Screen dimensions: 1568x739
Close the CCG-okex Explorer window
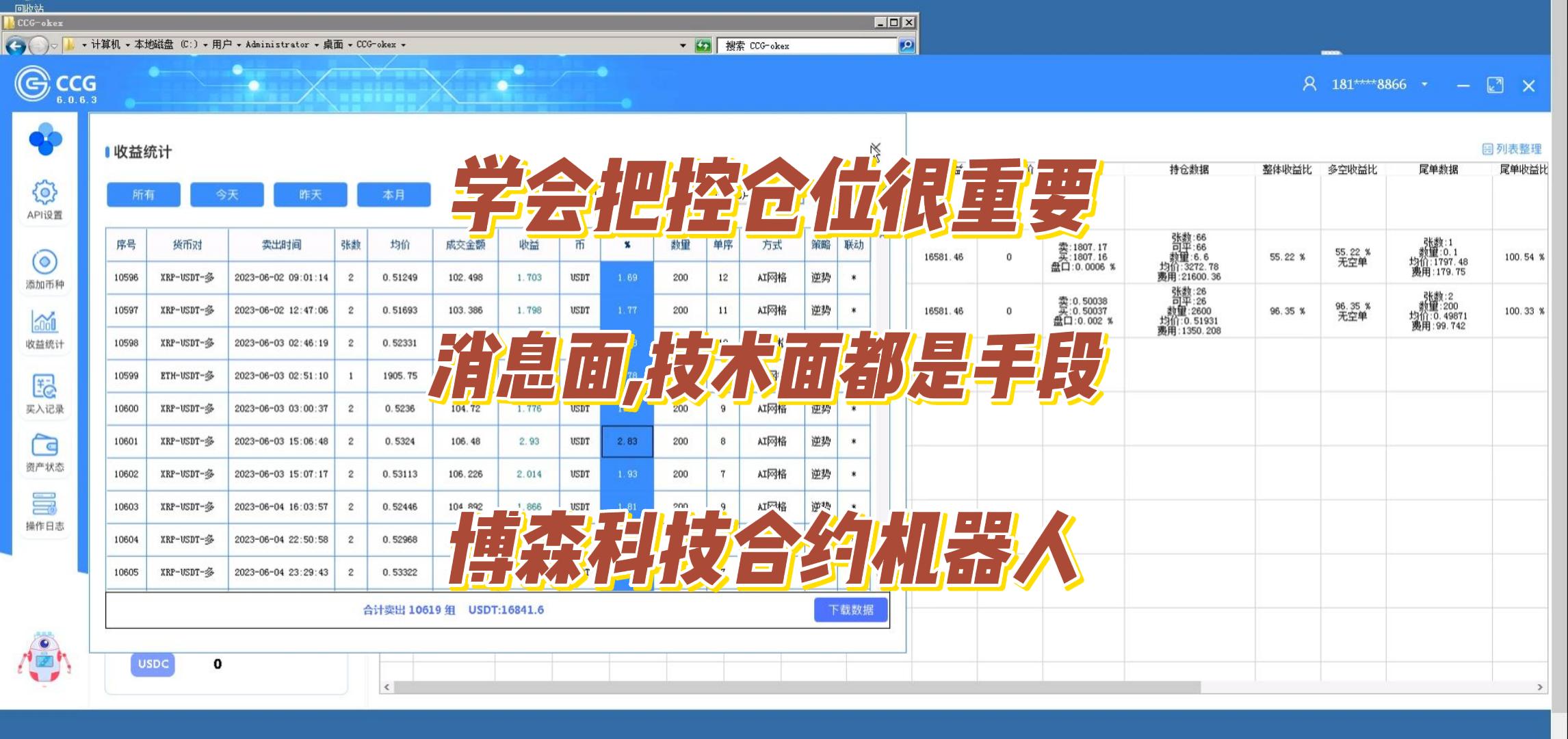click(x=909, y=23)
